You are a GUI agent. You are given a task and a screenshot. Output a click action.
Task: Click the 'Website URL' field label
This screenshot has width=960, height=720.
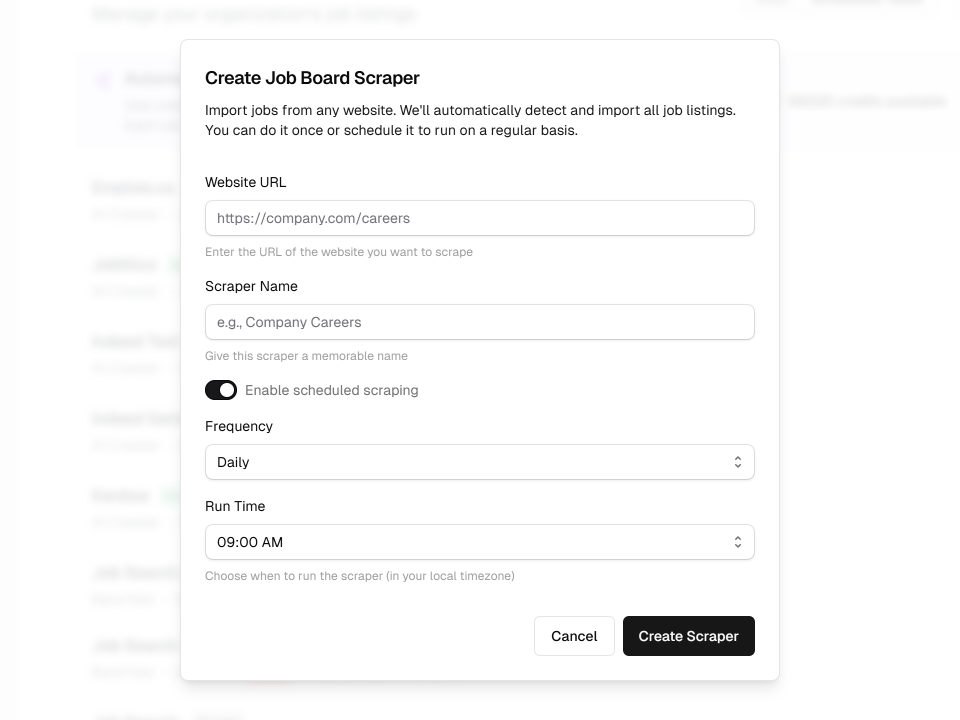click(246, 182)
